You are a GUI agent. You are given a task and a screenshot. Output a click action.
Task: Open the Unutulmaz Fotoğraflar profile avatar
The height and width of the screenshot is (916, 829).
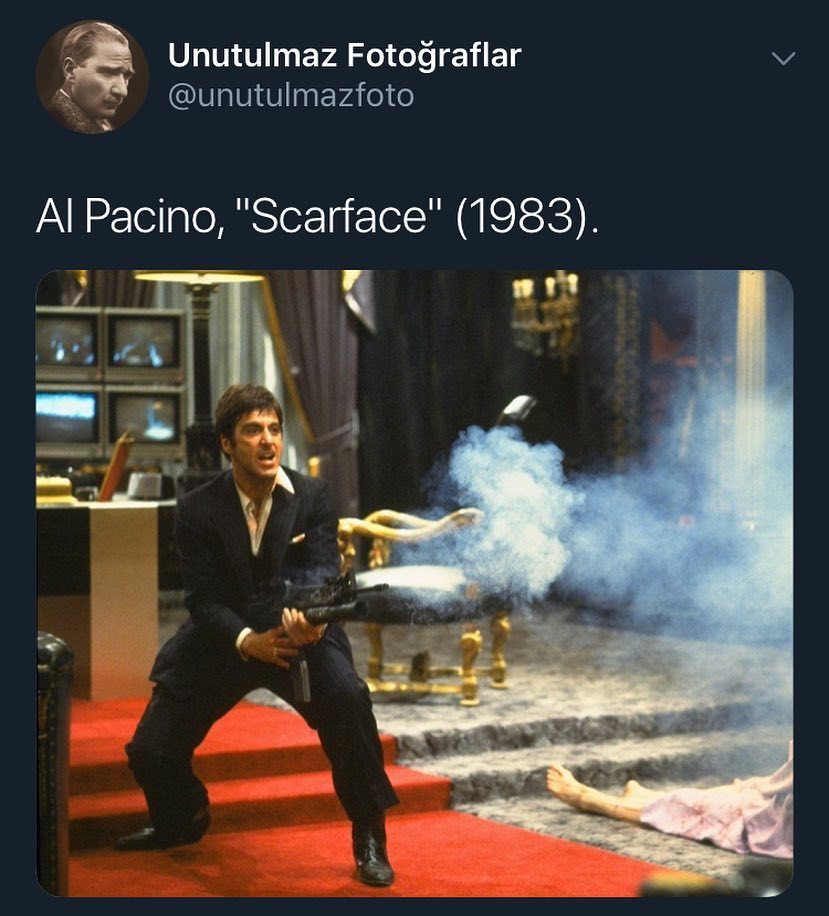[92, 77]
